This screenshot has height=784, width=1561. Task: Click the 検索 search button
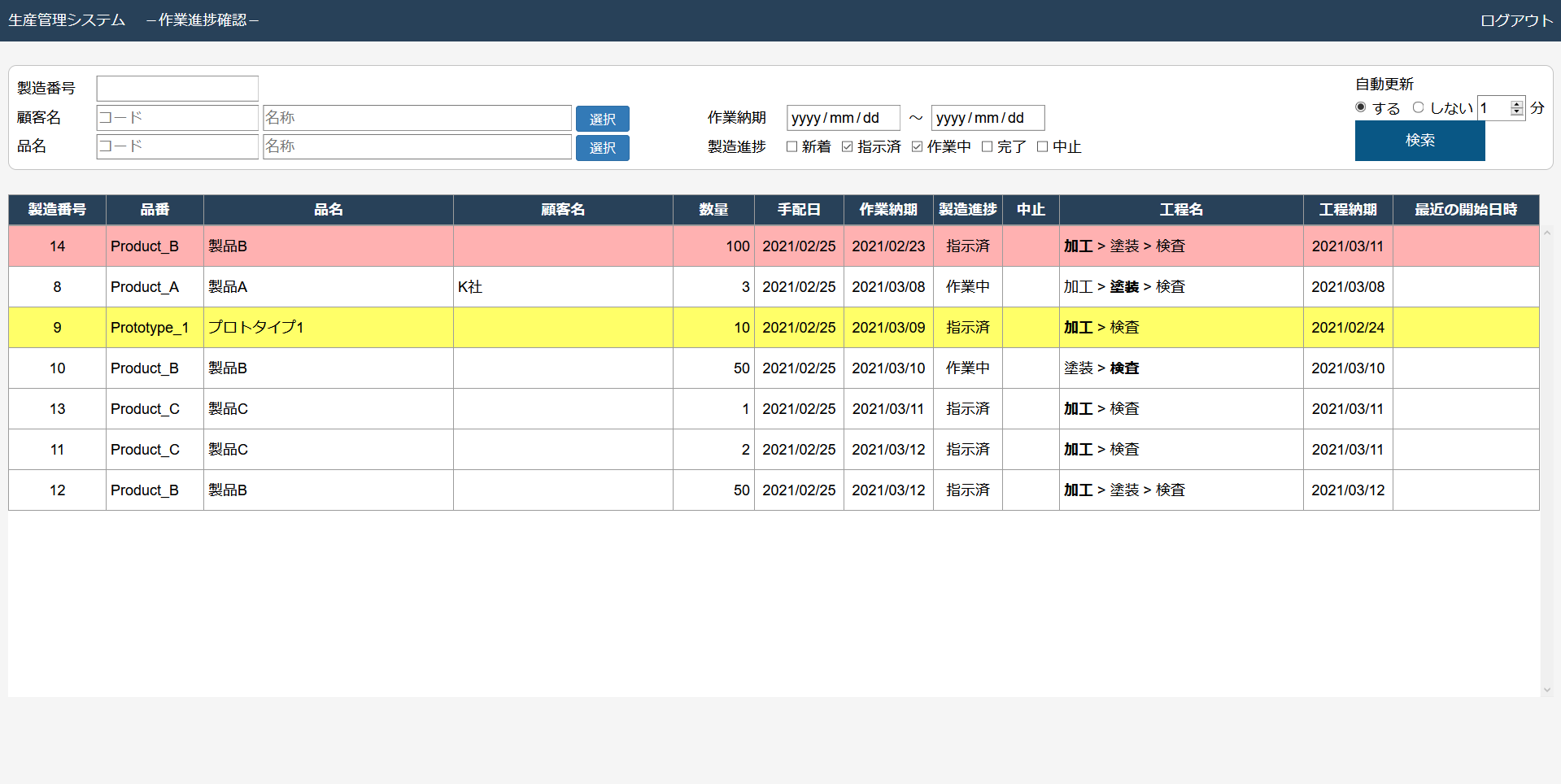1419,141
